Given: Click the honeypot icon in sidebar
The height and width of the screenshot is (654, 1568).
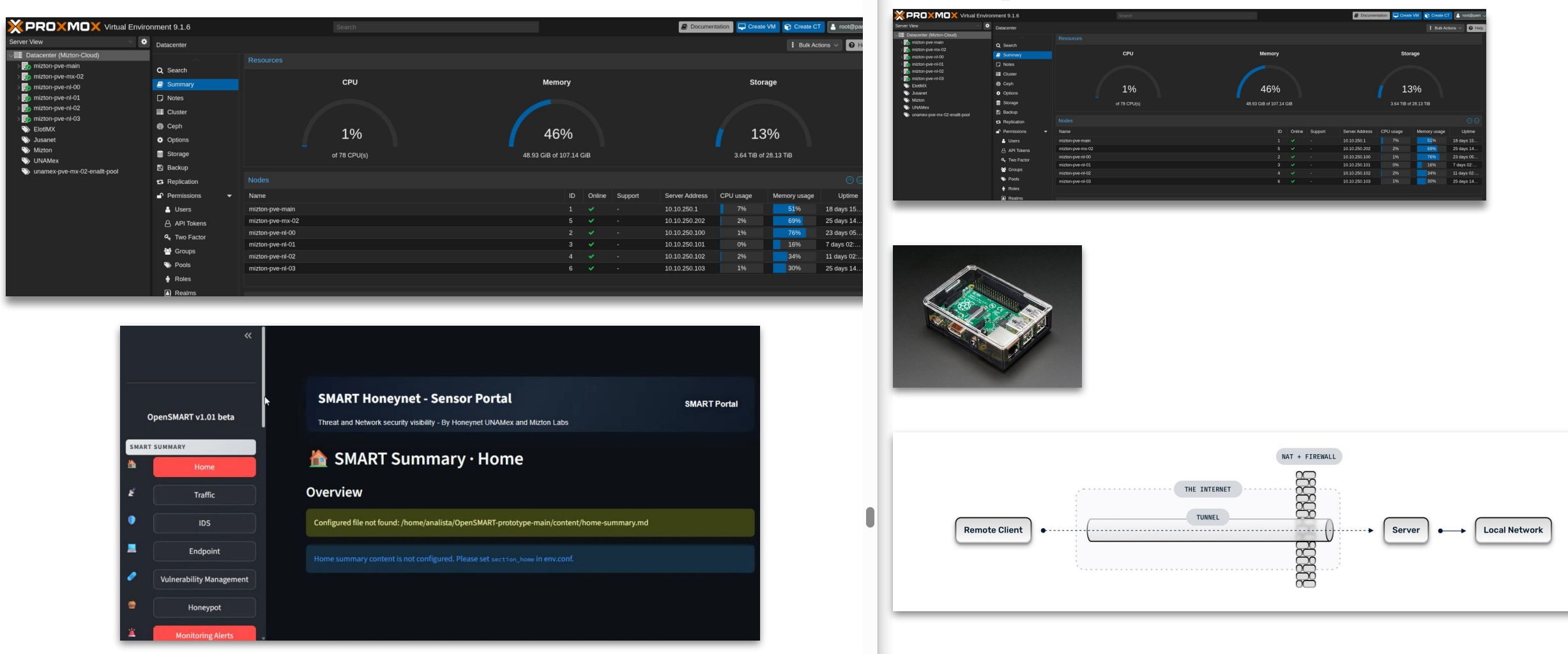Looking at the screenshot, I should pos(132,605).
